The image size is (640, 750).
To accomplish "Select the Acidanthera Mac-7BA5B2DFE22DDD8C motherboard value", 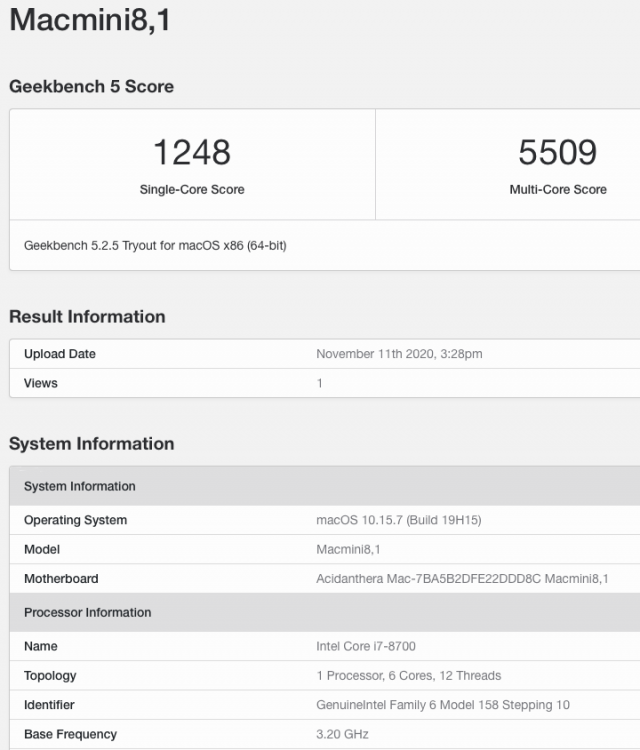I will pos(462,579).
